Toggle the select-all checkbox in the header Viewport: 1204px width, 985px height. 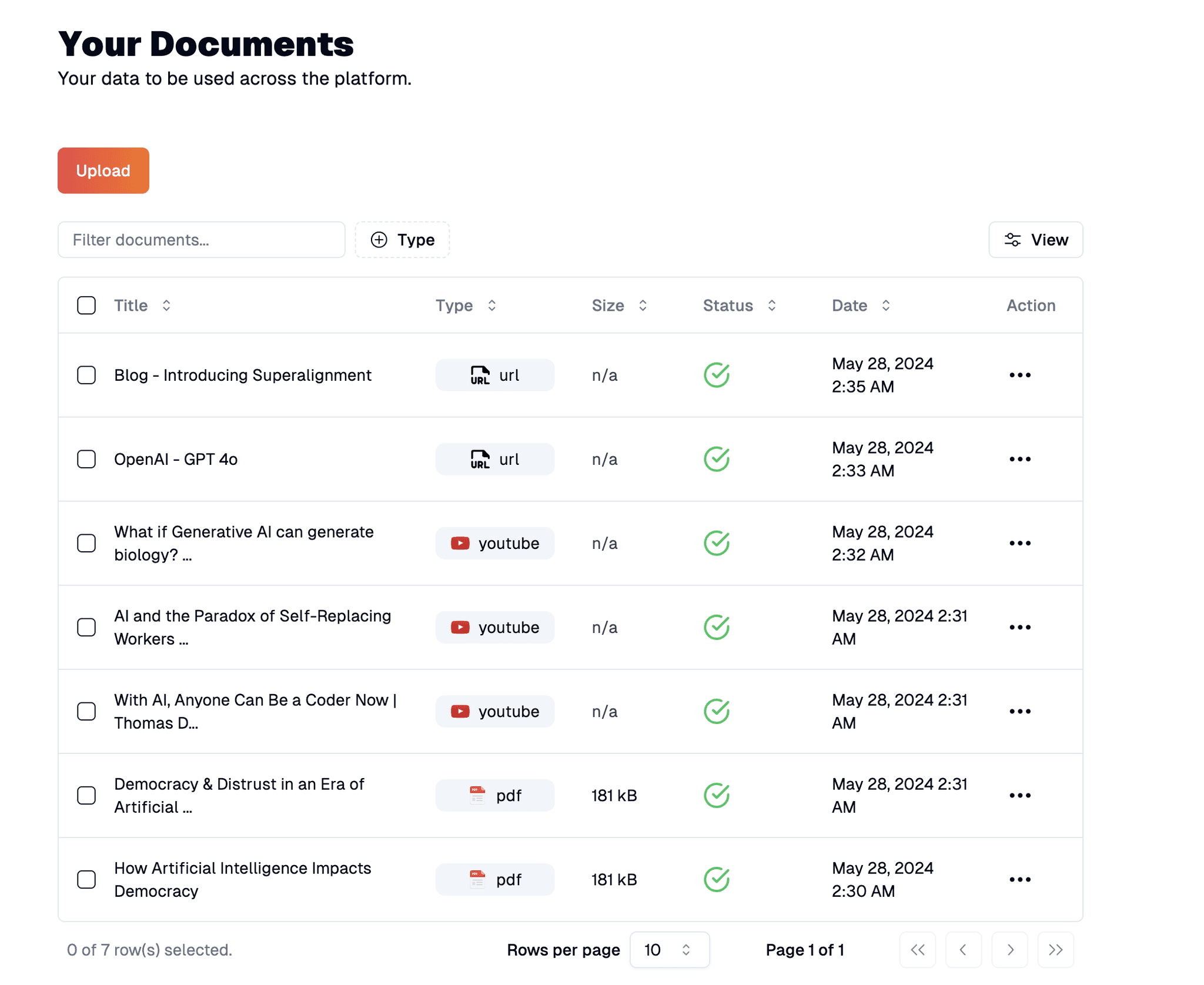point(86,305)
